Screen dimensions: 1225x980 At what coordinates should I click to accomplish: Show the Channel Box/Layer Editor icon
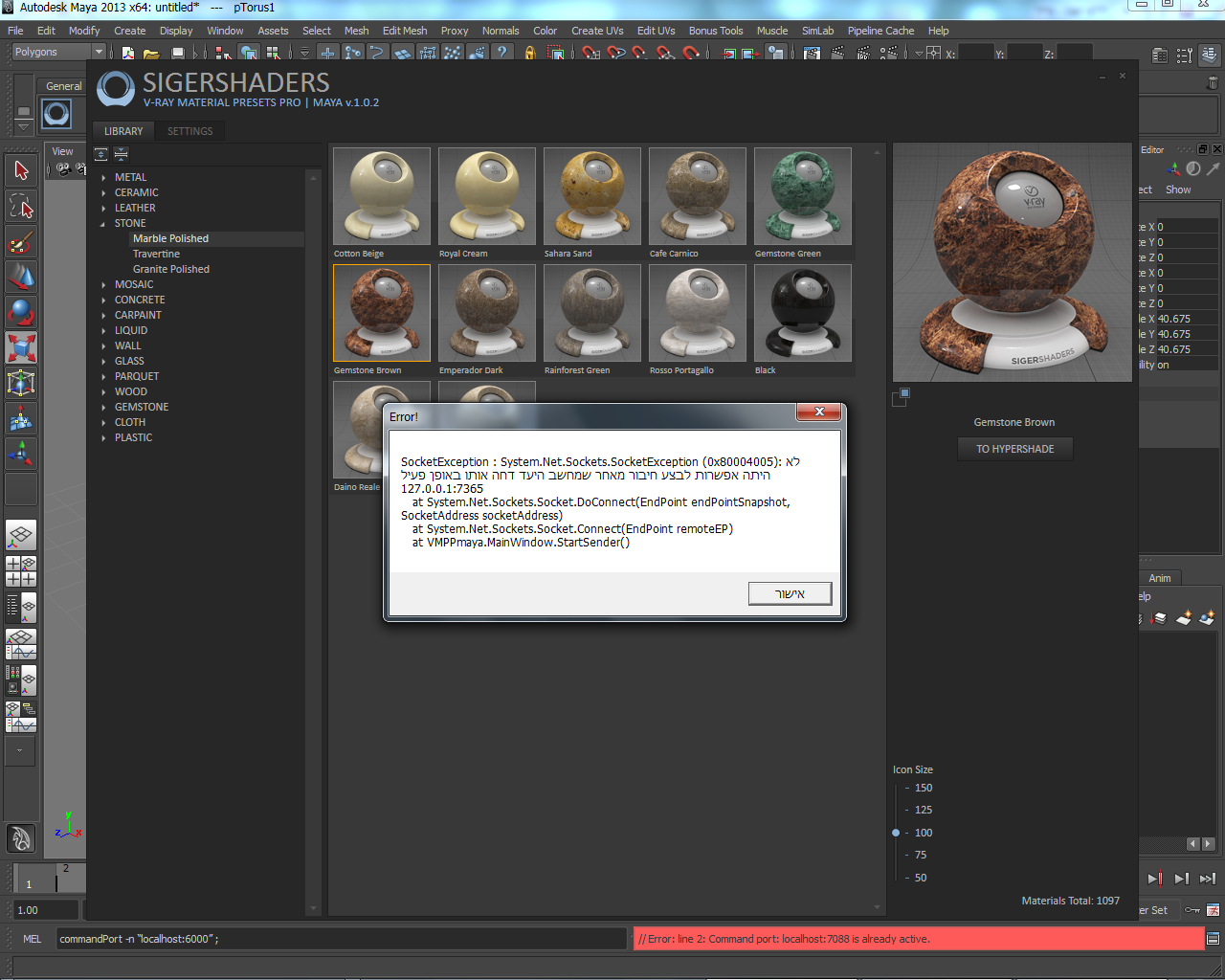1210,55
